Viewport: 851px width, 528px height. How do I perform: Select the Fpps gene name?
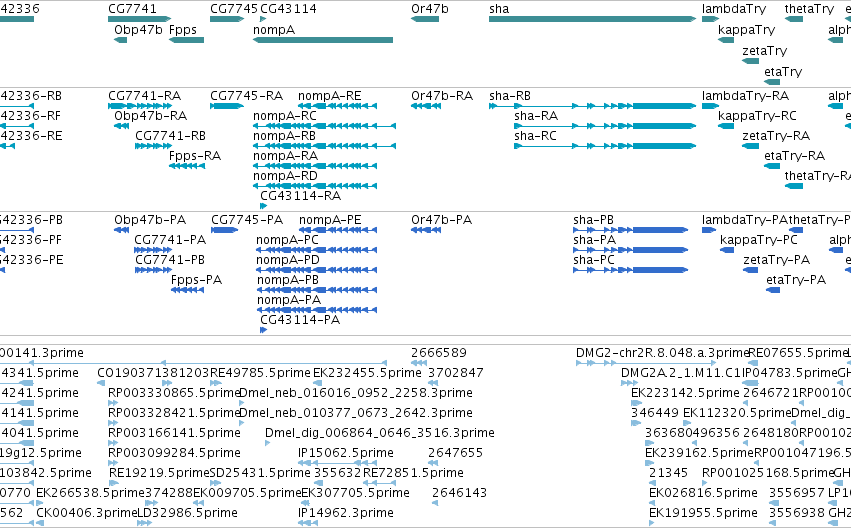pyautogui.click(x=183, y=30)
